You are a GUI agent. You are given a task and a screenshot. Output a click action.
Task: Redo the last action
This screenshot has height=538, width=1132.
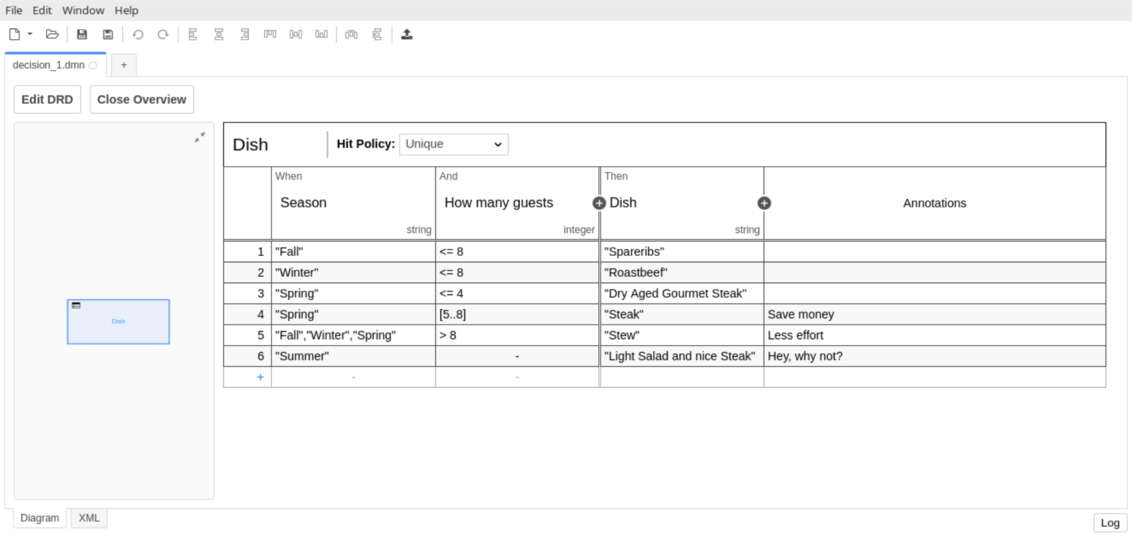pyautogui.click(x=163, y=34)
